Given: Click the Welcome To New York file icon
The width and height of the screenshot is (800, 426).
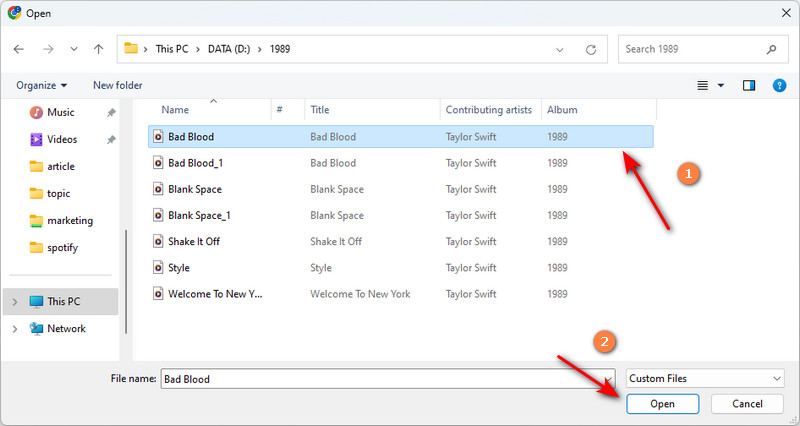Looking at the screenshot, I should point(159,294).
